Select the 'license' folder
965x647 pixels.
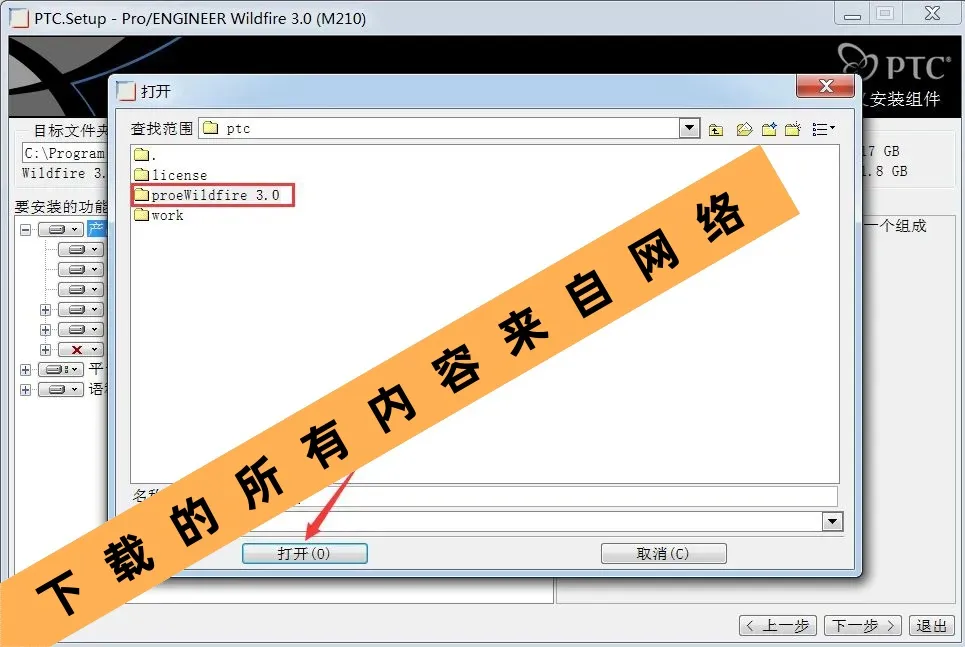171,175
